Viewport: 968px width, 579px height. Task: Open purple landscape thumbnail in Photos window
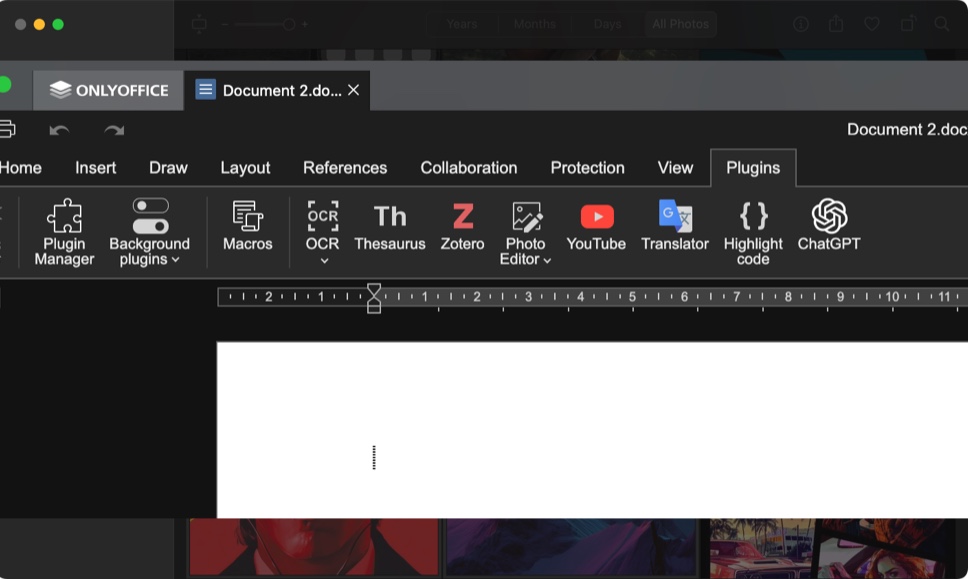[571, 547]
